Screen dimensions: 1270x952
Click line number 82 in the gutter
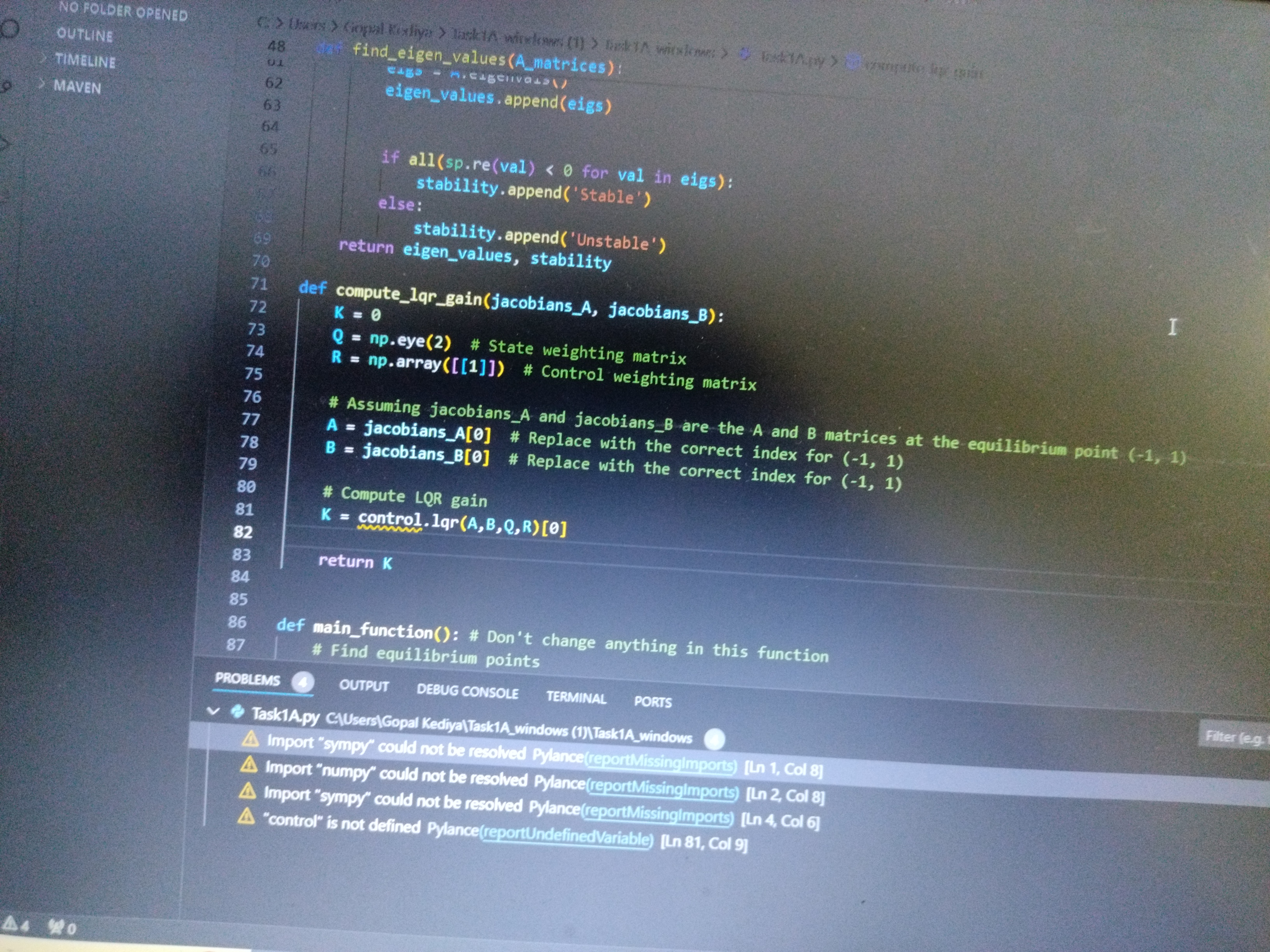coord(243,532)
